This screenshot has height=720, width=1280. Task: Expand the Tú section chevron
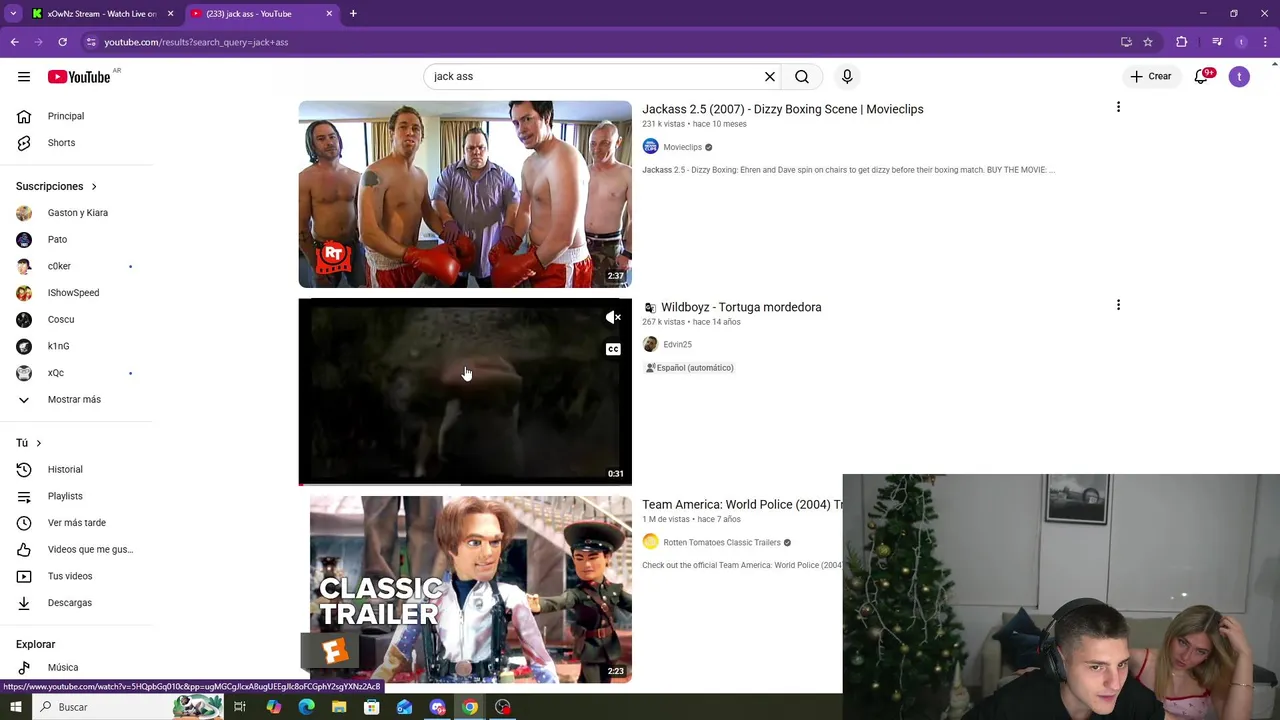pos(39,443)
